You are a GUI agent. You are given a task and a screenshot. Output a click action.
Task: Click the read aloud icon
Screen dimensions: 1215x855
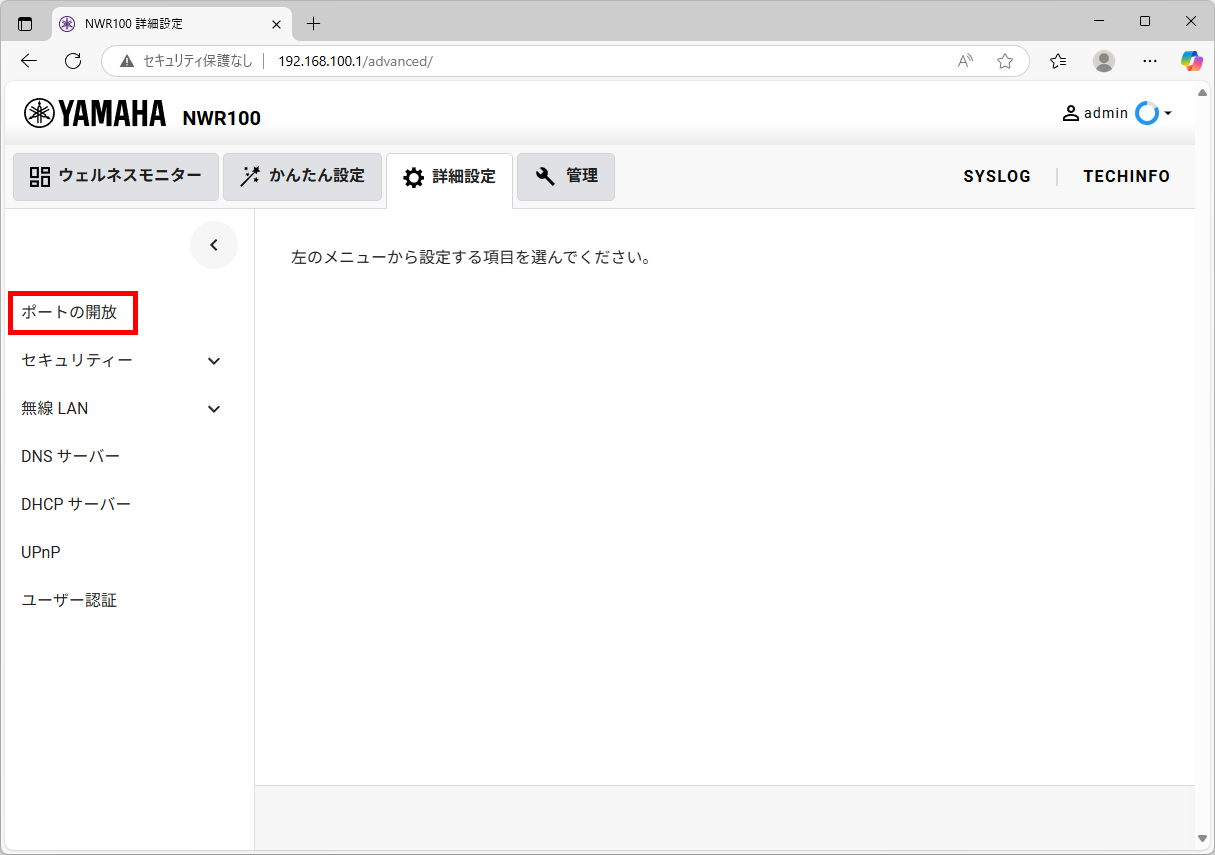pyautogui.click(x=965, y=61)
